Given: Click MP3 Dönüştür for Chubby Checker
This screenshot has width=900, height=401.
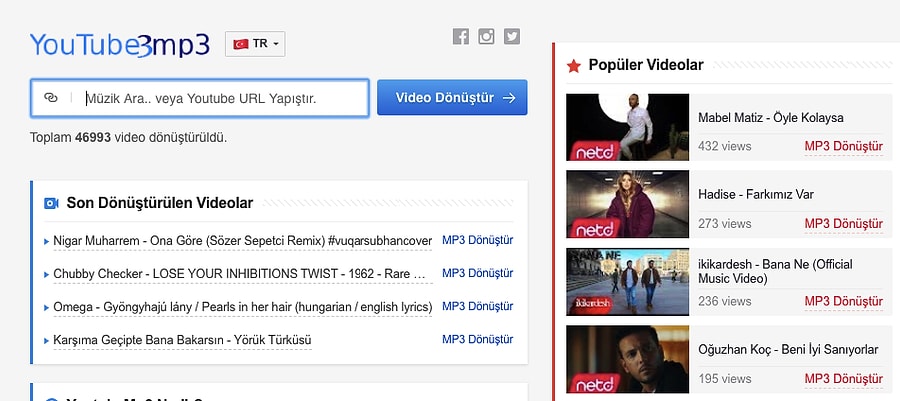Looking at the screenshot, I should (x=478, y=273).
